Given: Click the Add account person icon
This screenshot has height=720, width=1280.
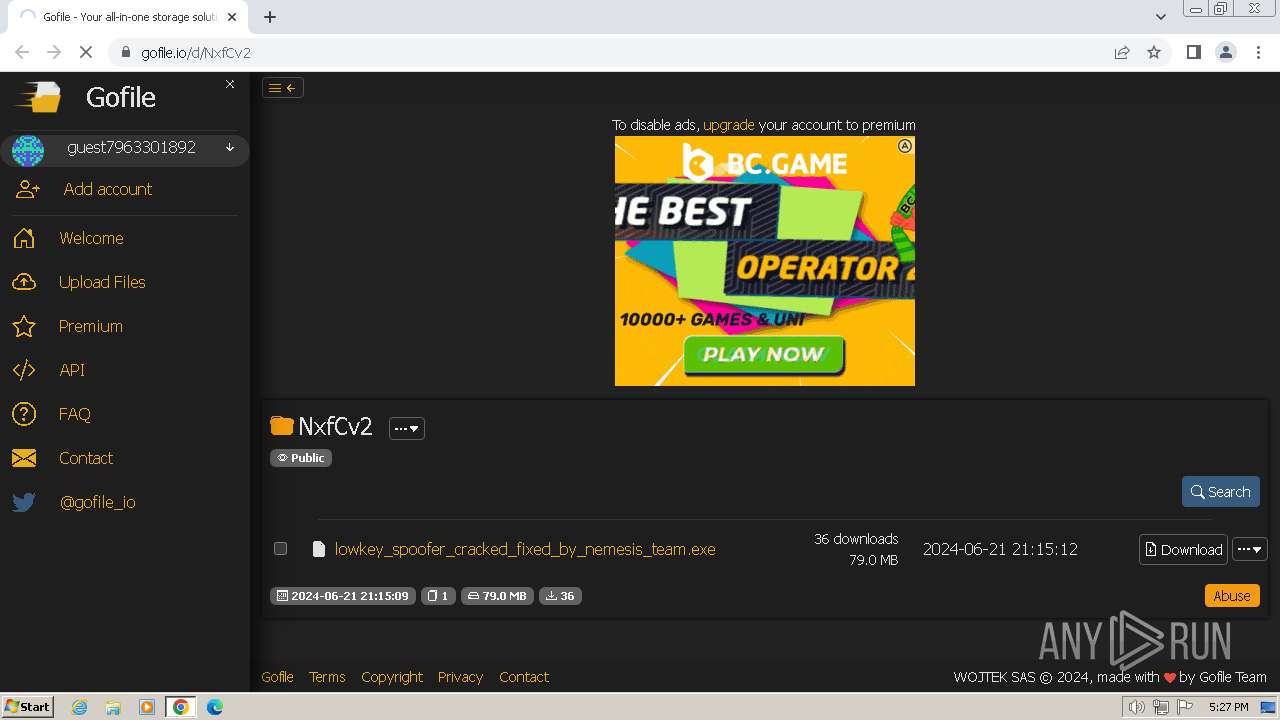Looking at the screenshot, I should [28, 189].
